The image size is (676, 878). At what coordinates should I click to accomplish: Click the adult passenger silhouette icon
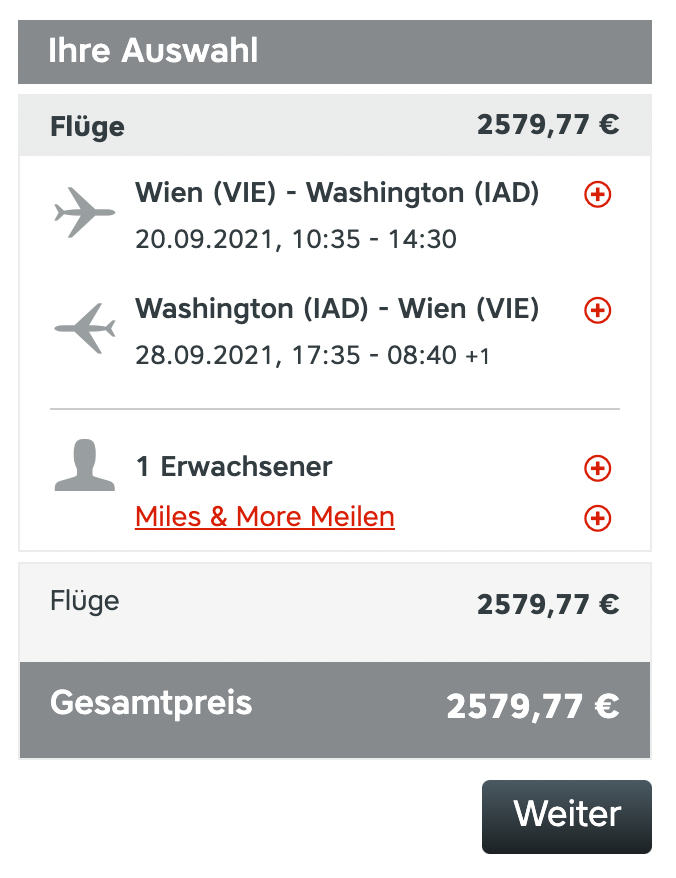[85, 465]
